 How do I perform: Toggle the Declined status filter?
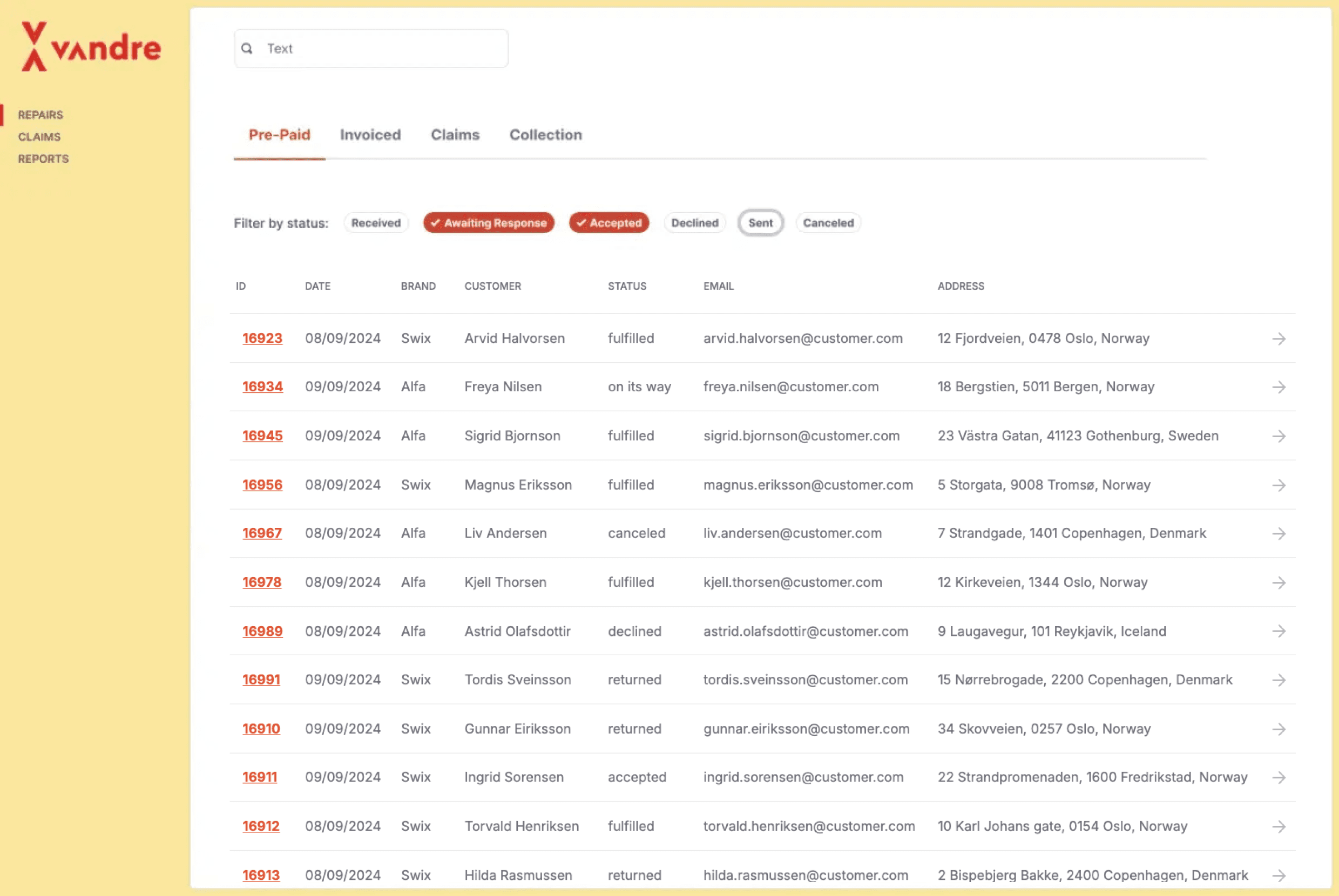click(694, 223)
